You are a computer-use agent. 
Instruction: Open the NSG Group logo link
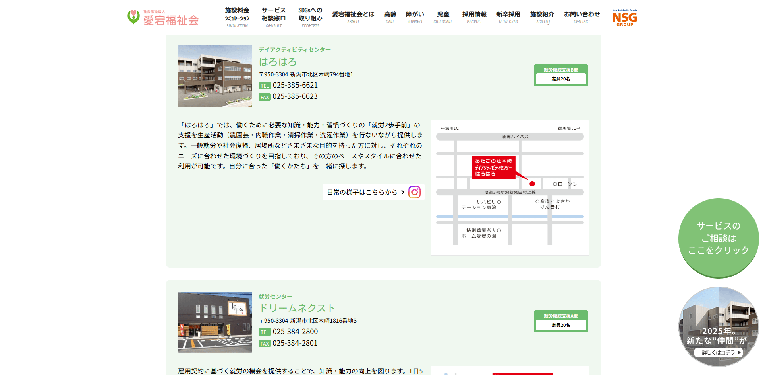click(625, 18)
